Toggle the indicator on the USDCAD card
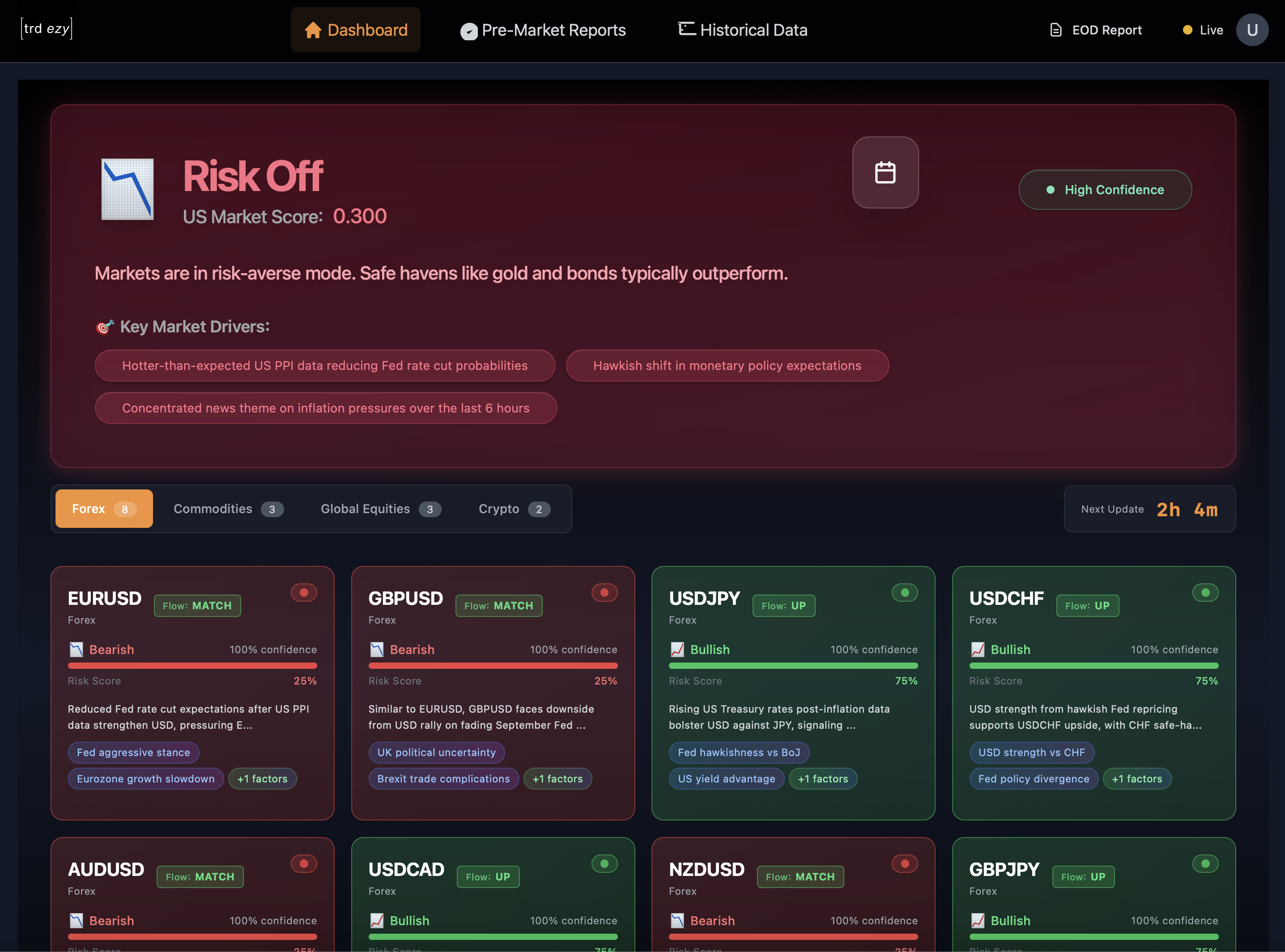This screenshot has width=1285, height=952. [604, 863]
